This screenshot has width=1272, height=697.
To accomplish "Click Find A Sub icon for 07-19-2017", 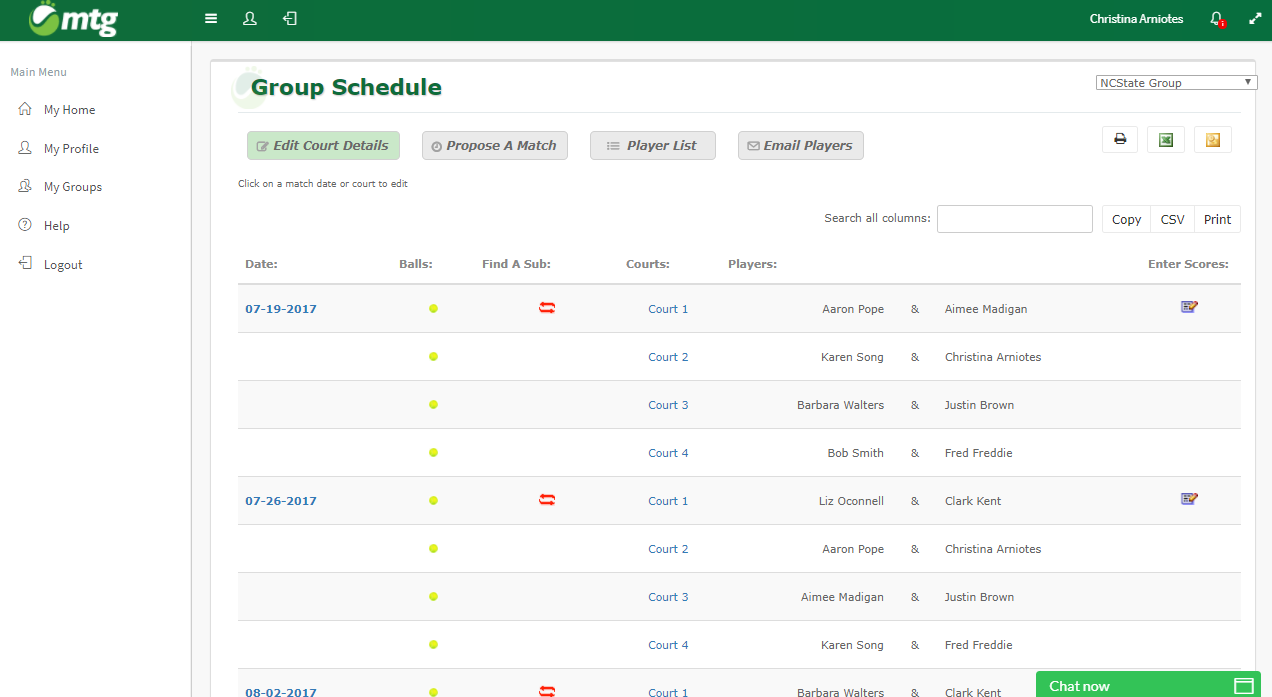I will (547, 308).
